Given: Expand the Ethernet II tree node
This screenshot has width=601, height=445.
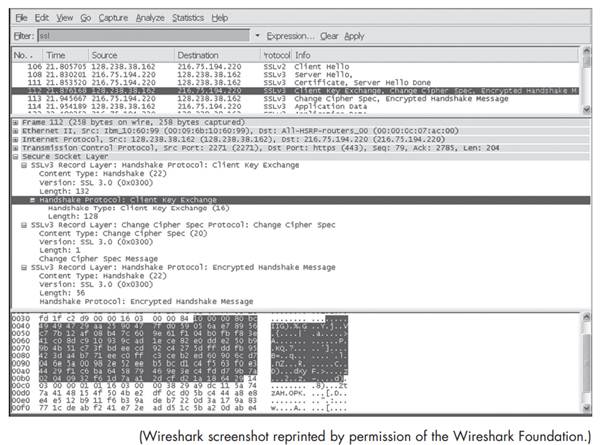Looking at the screenshot, I should 16,131.
